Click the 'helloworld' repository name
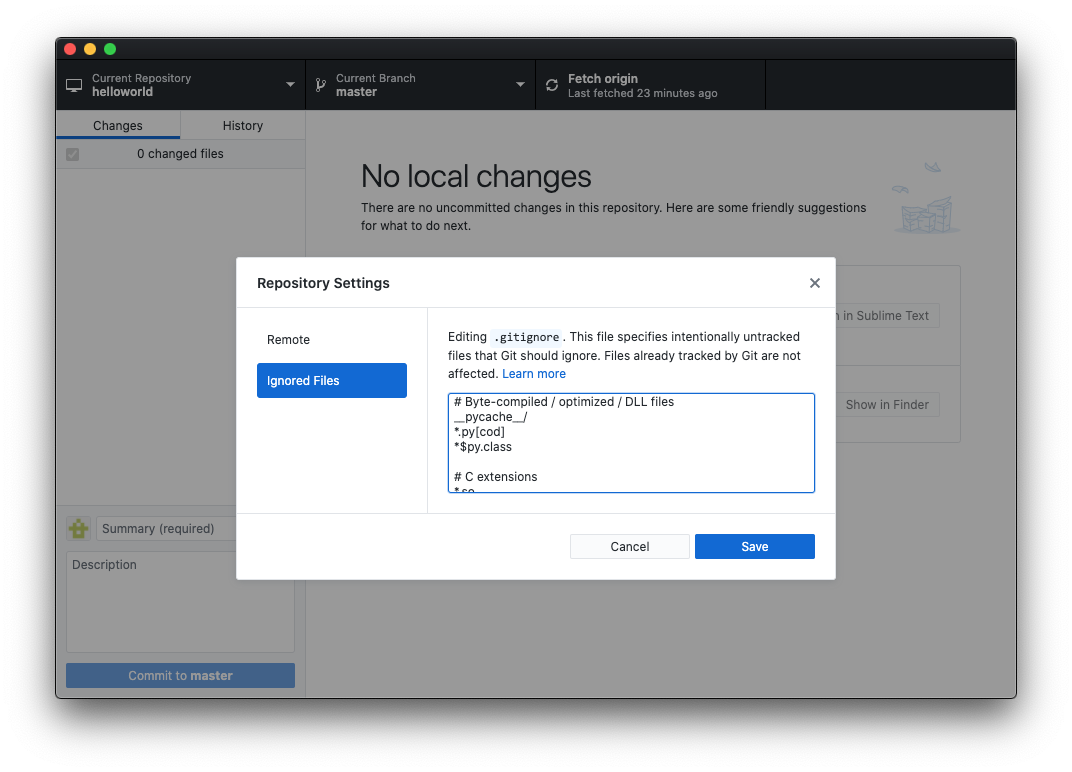This screenshot has height=772, width=1072. (122, 92)
